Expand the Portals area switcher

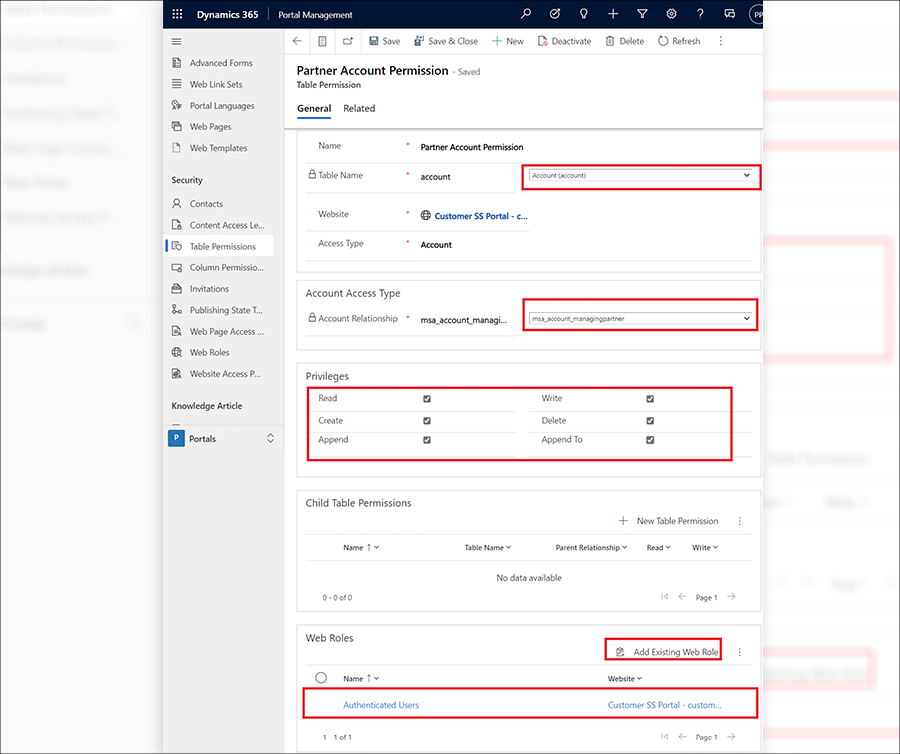(x=270, y=438)
